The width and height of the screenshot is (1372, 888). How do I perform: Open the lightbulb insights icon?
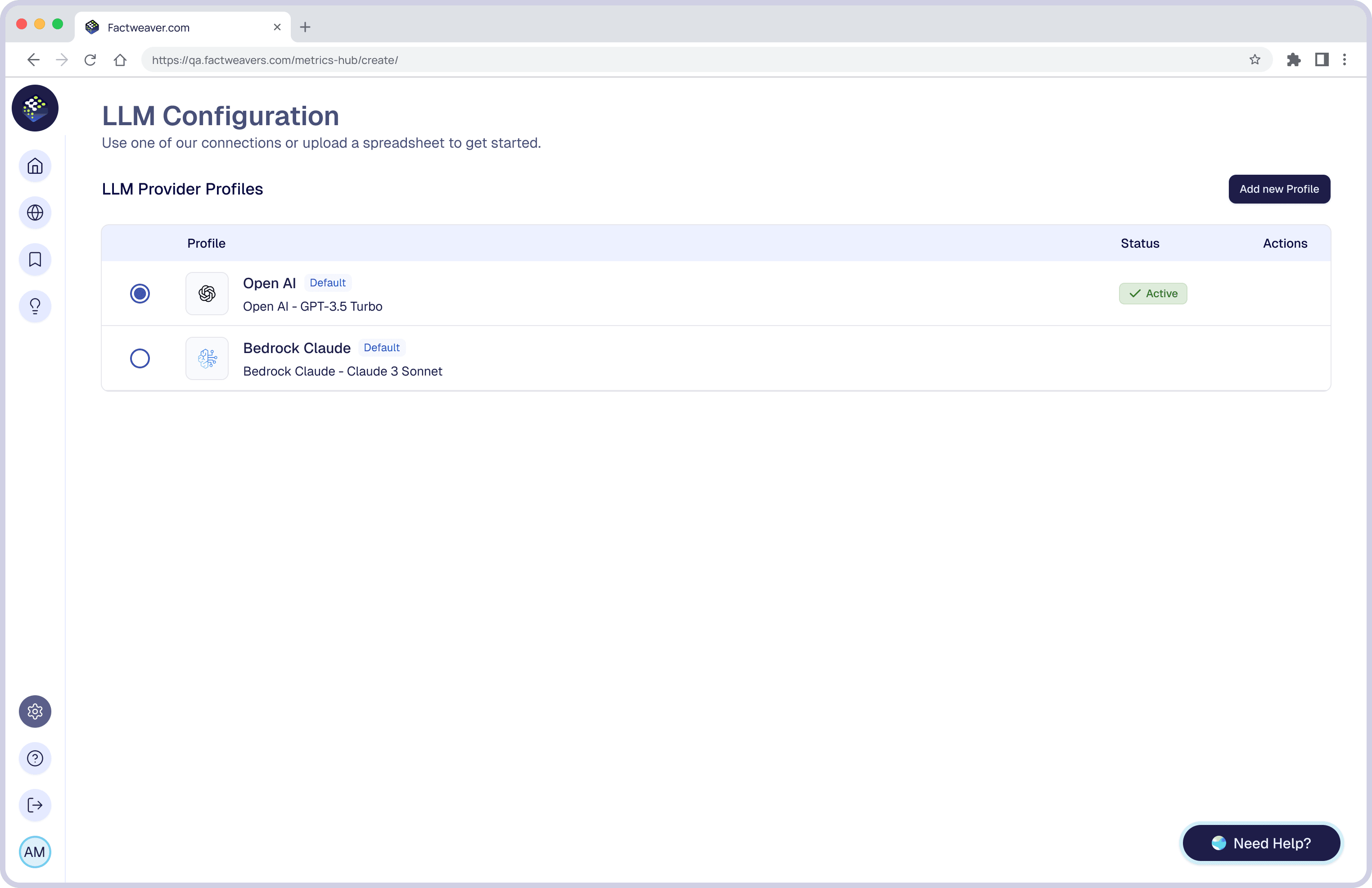click(x=35, y=306)
